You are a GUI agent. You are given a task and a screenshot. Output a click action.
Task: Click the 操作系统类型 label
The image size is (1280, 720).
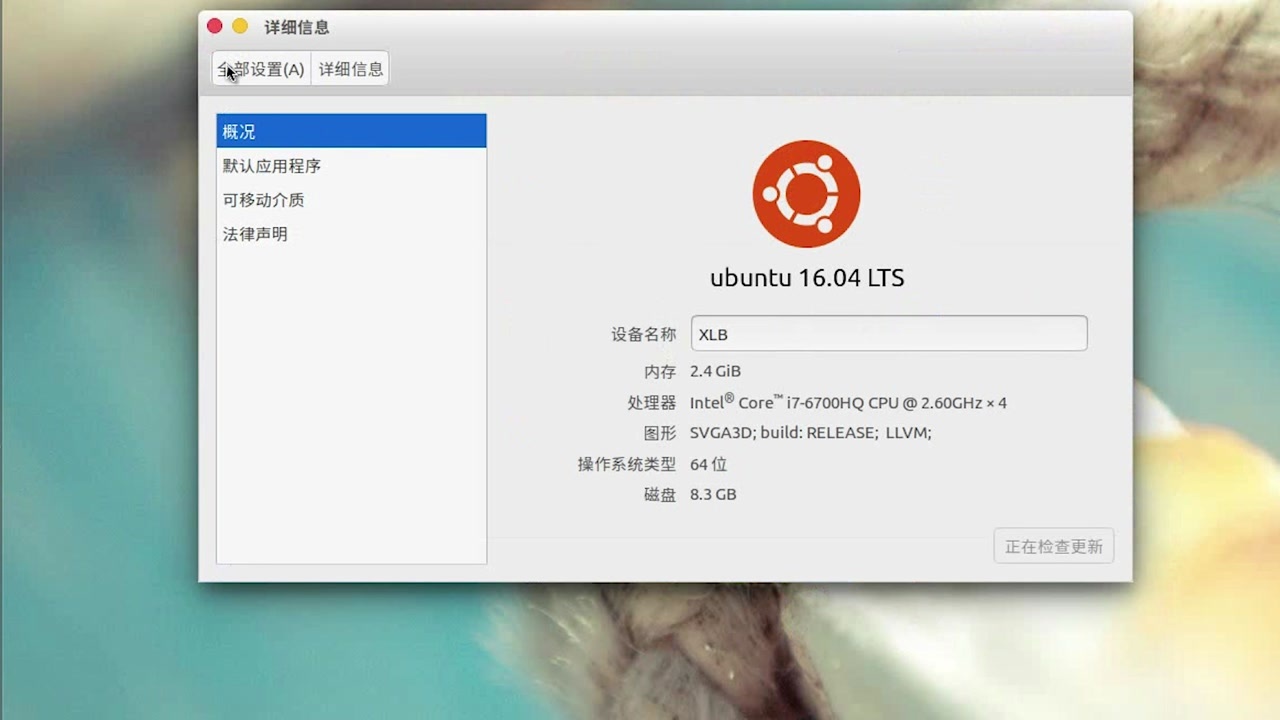tap(627, 464)
